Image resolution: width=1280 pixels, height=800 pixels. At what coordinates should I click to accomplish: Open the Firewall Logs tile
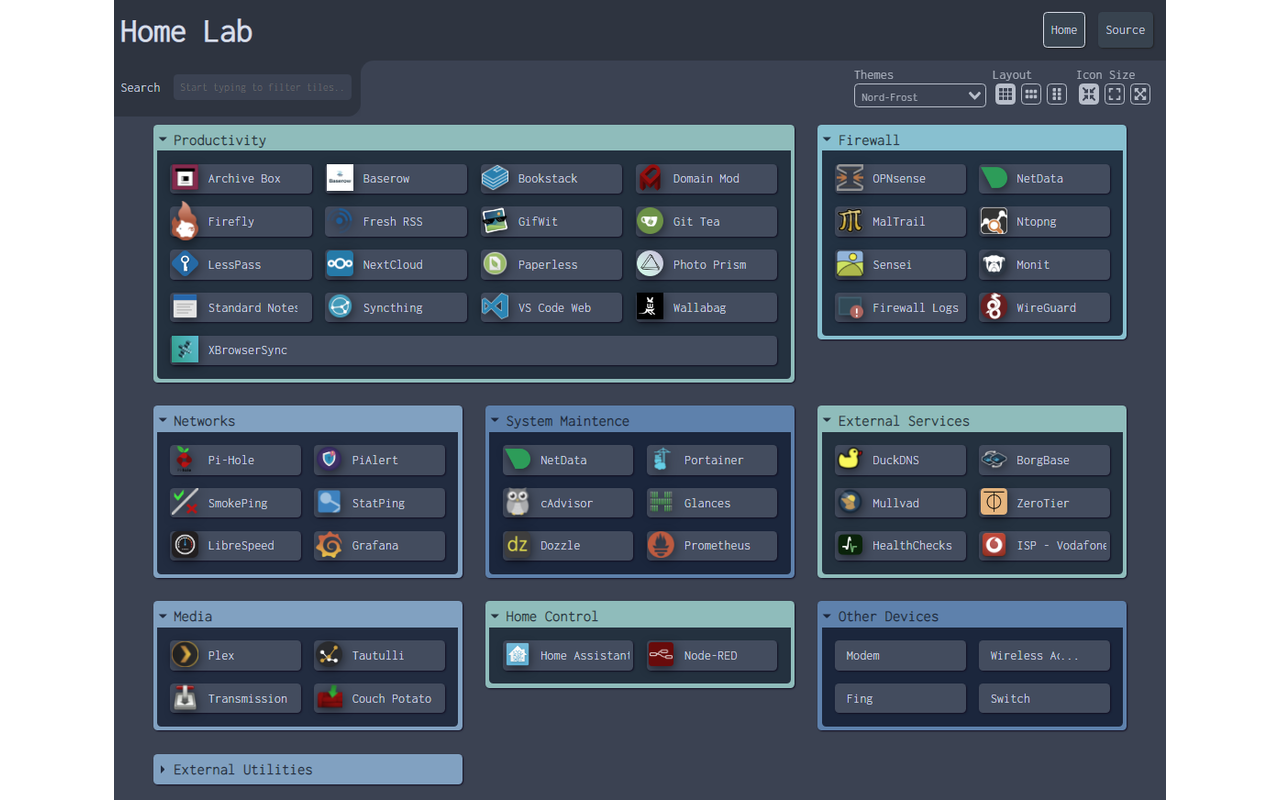(x=900, y=308)
